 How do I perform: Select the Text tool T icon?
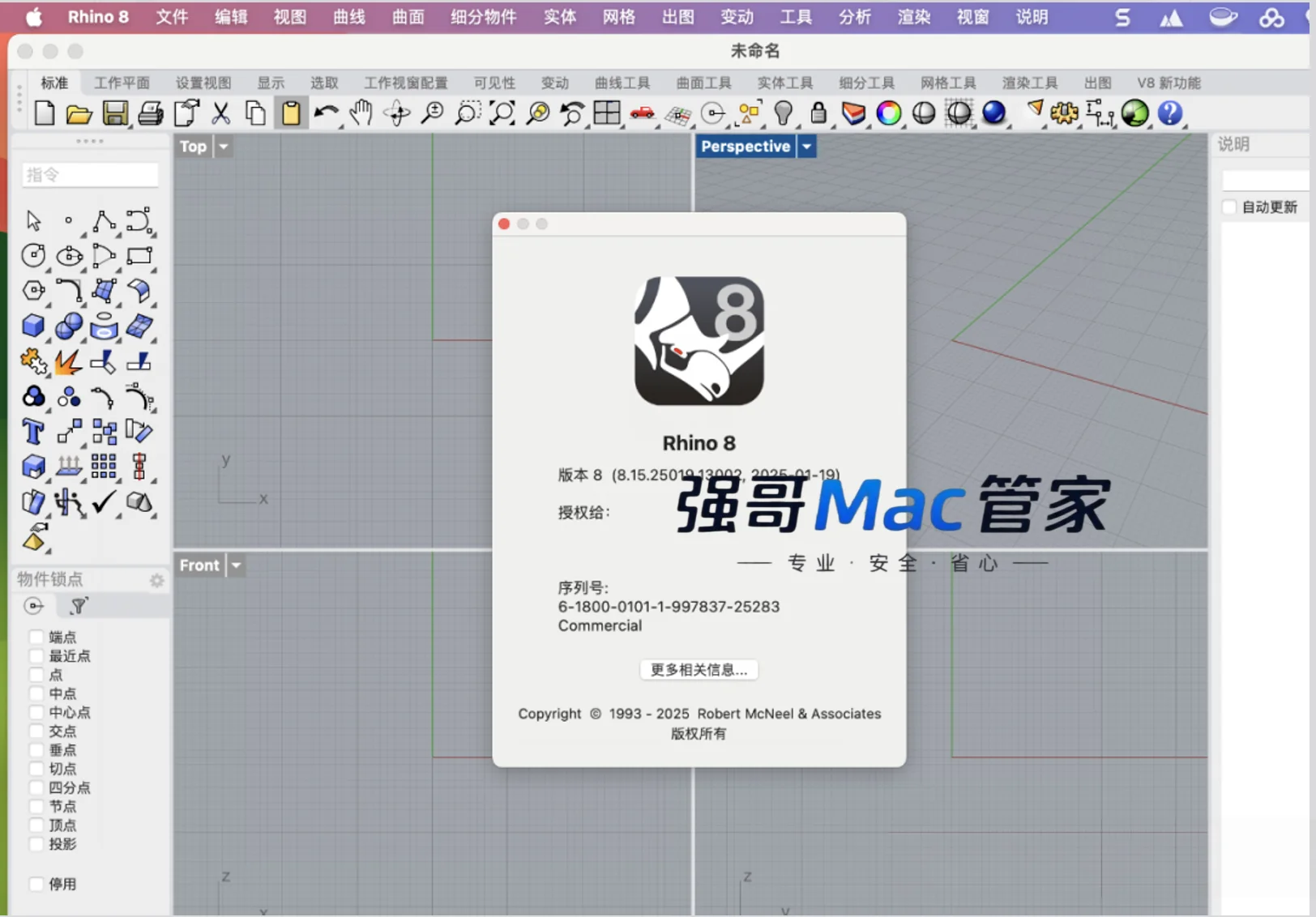pos(33,432)
